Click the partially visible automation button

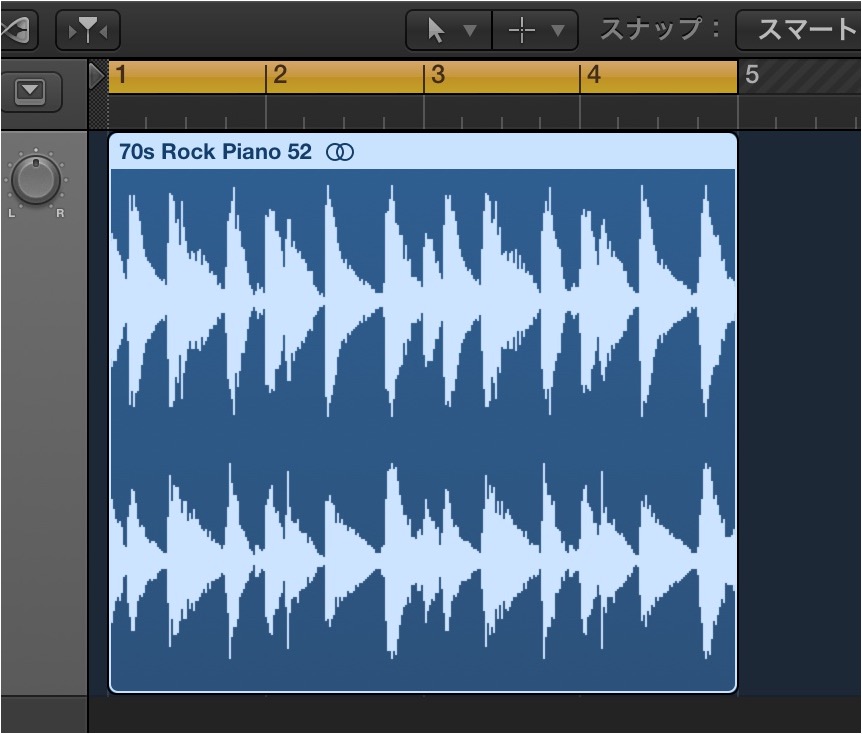click(18, 30)
